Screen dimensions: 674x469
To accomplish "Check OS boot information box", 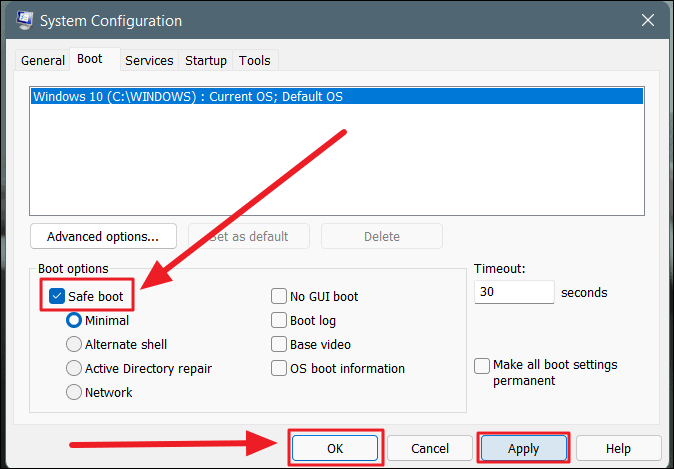I will 279,368.
